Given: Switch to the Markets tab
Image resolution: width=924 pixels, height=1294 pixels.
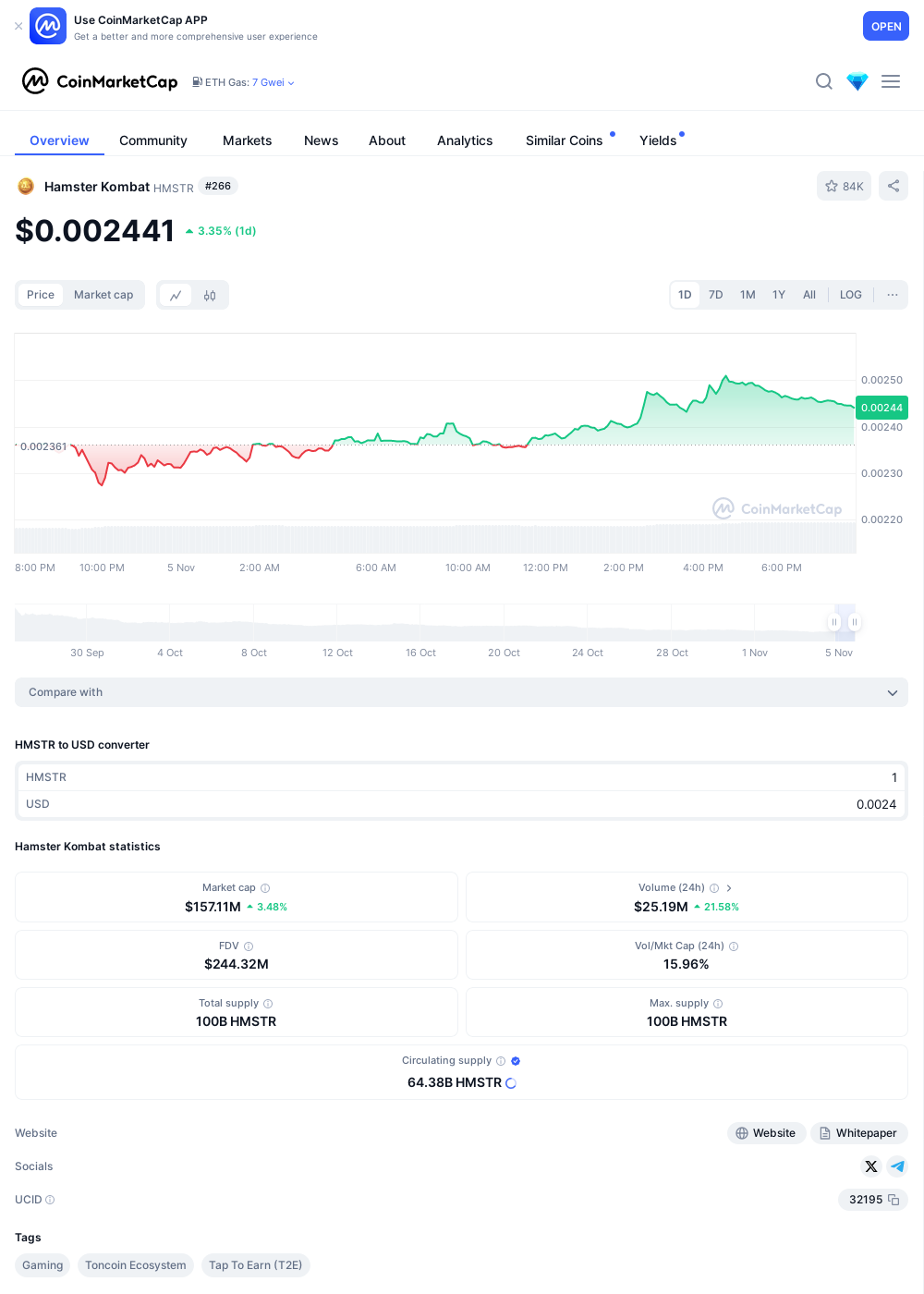Looking at the screenshot, I should point(248,140).
